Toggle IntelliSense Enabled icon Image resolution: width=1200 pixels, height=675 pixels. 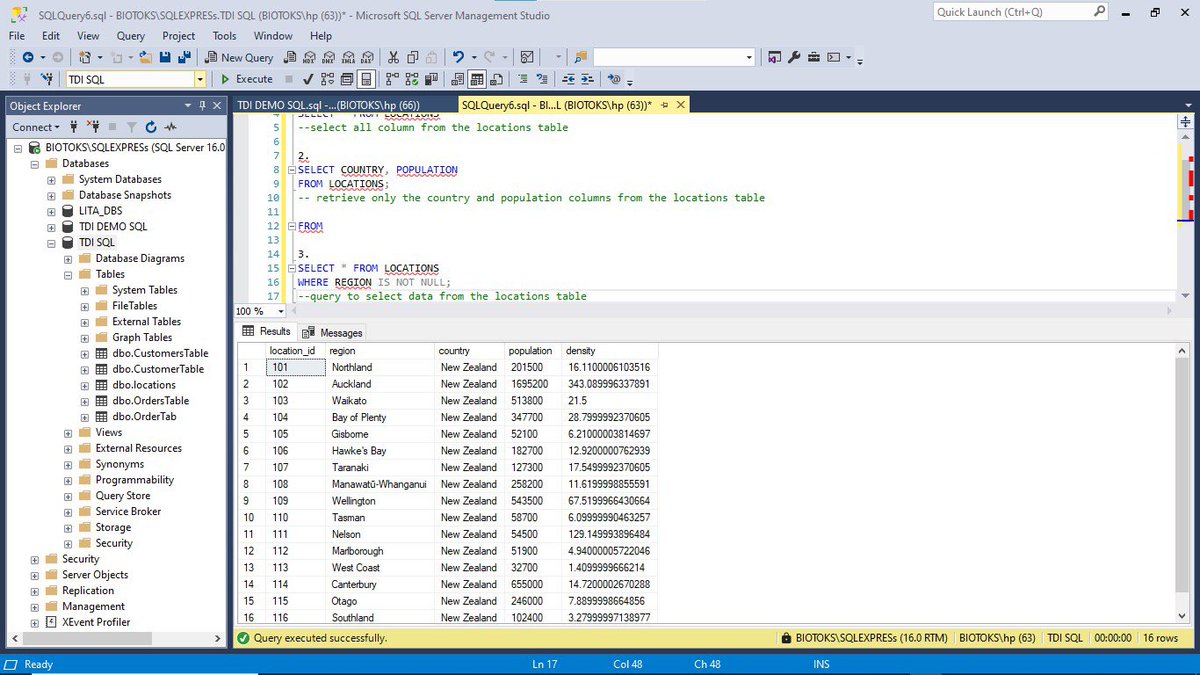(x=366, y=79)
